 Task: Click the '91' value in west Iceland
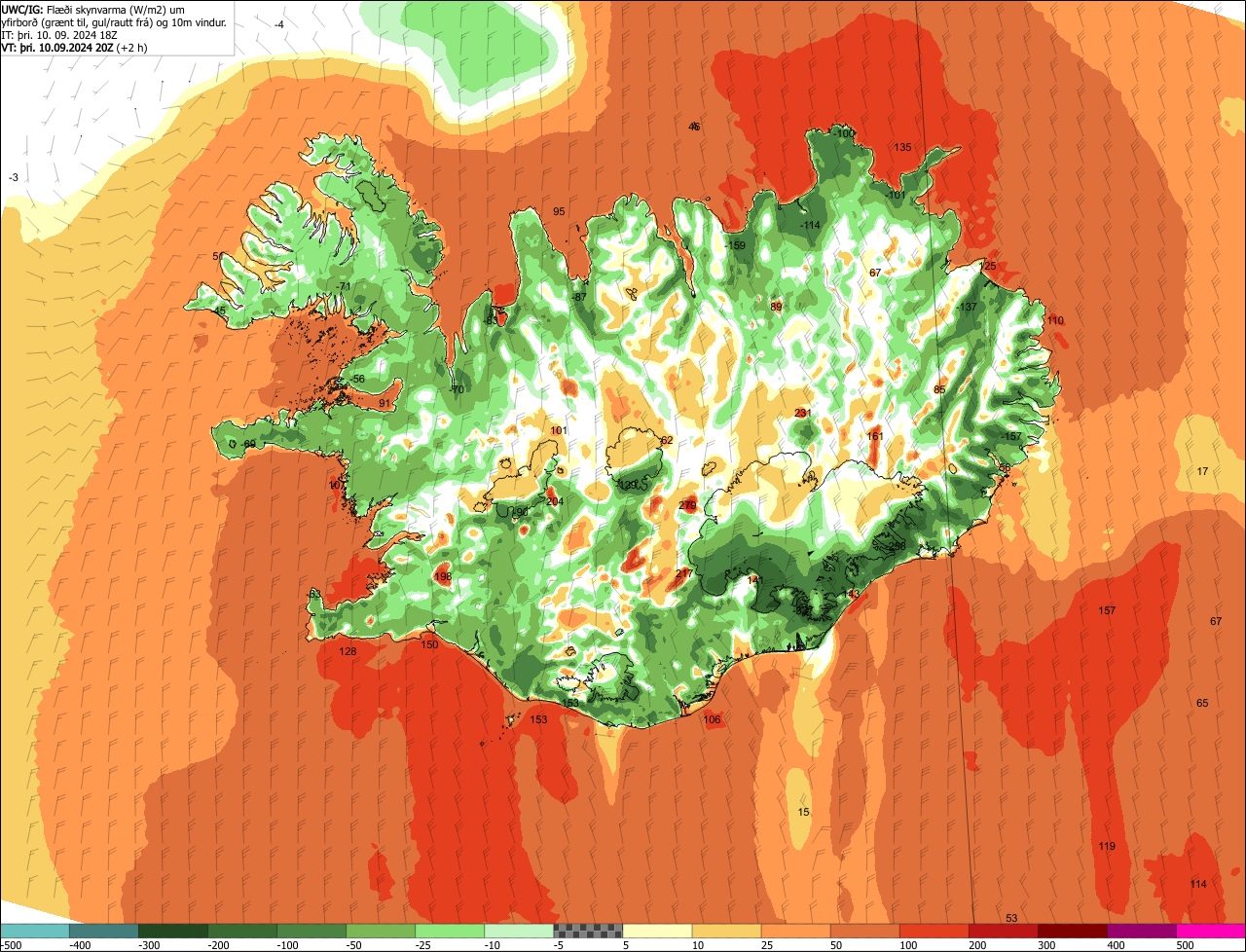pos(385,403)
